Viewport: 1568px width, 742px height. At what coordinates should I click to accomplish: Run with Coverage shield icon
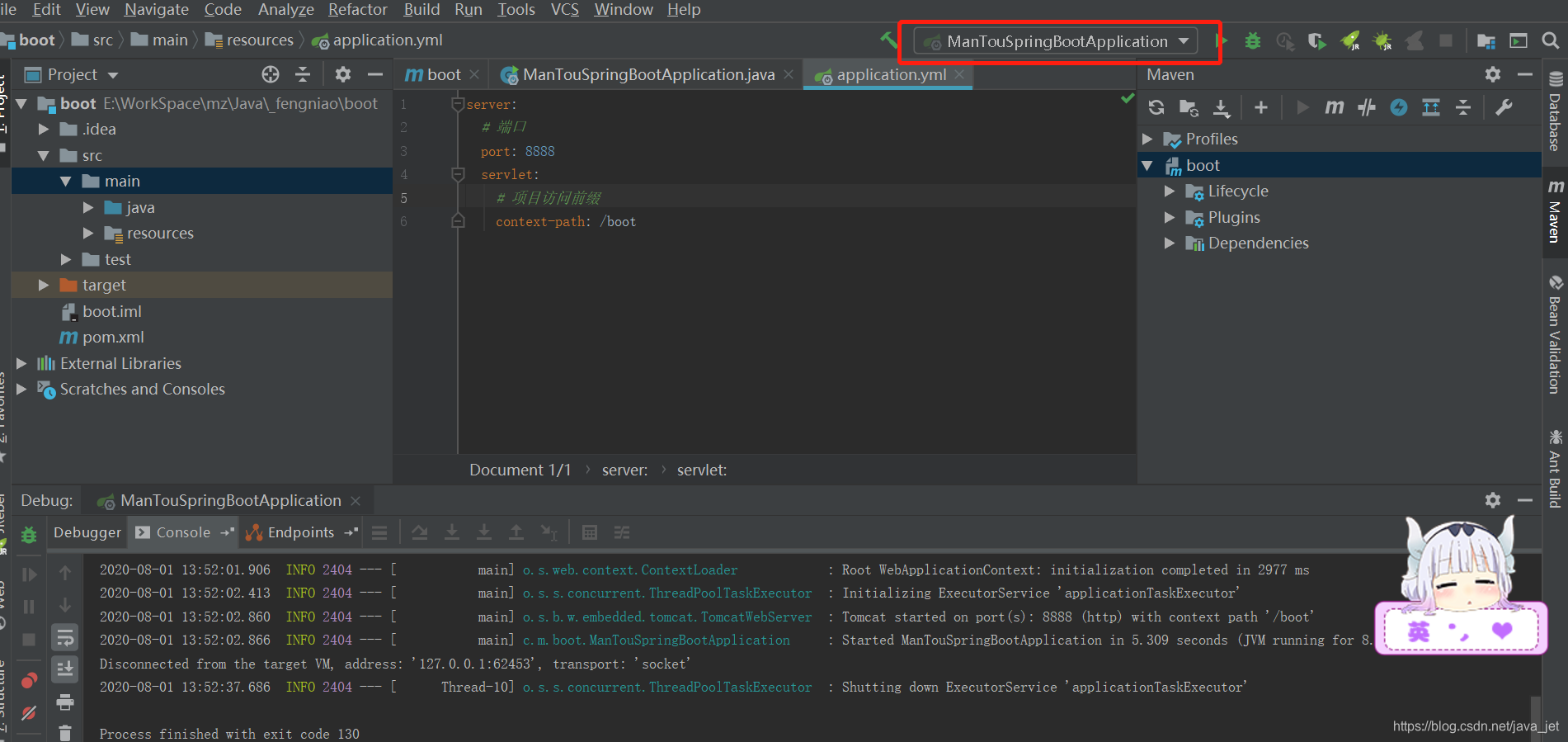point(1316,40)
